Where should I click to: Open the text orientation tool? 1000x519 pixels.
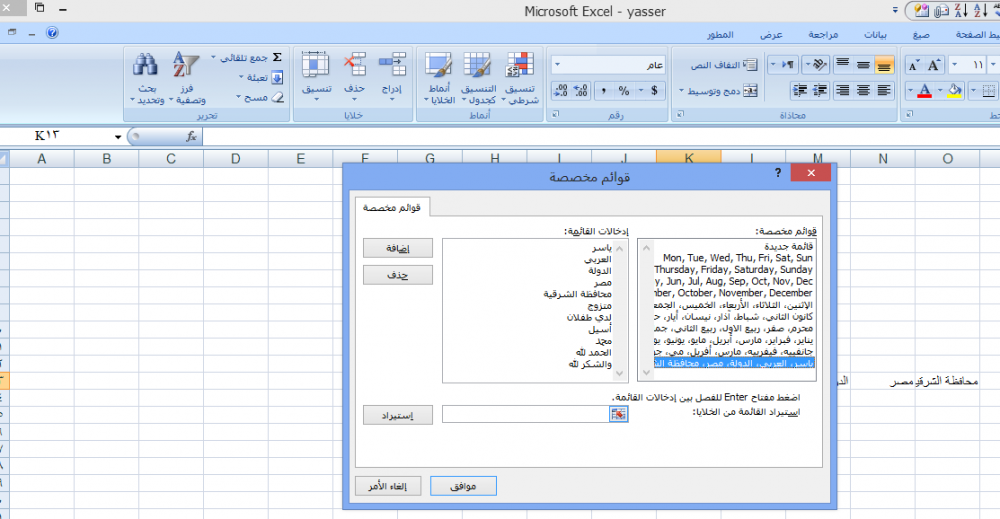pyautogui.click(x=815, y=64)
